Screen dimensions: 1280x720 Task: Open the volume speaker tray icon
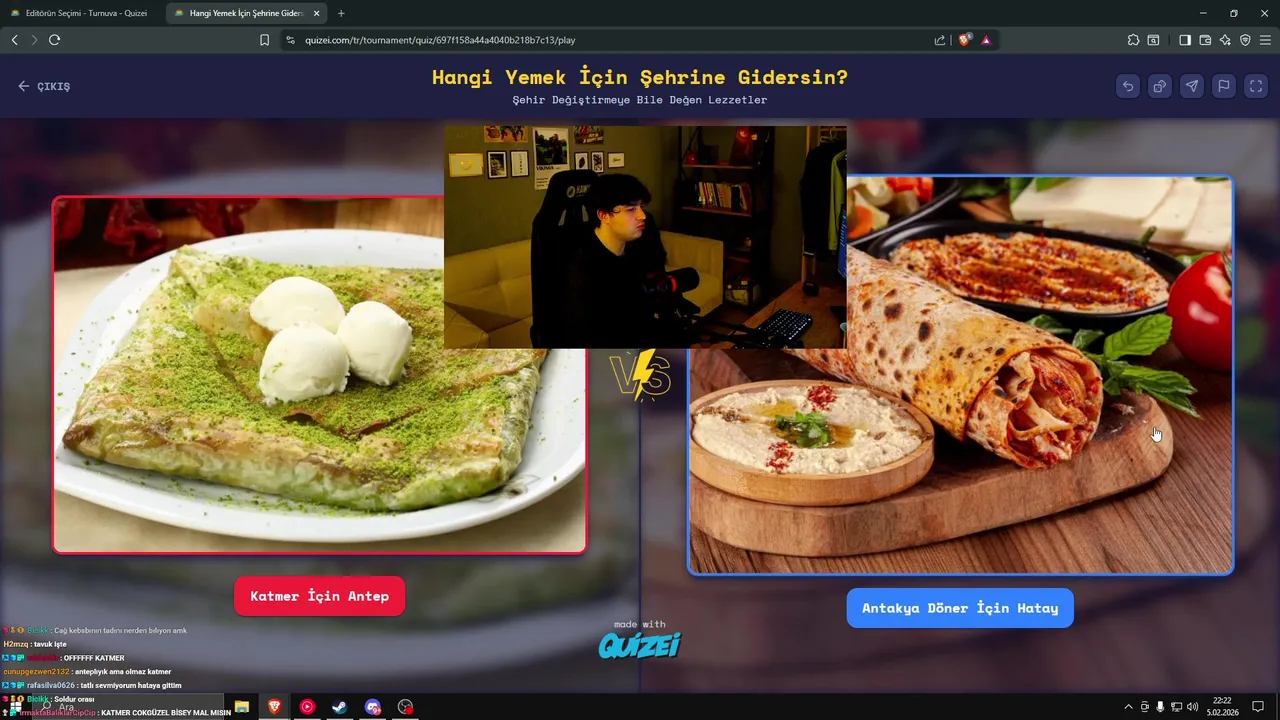coord(1192,707)
